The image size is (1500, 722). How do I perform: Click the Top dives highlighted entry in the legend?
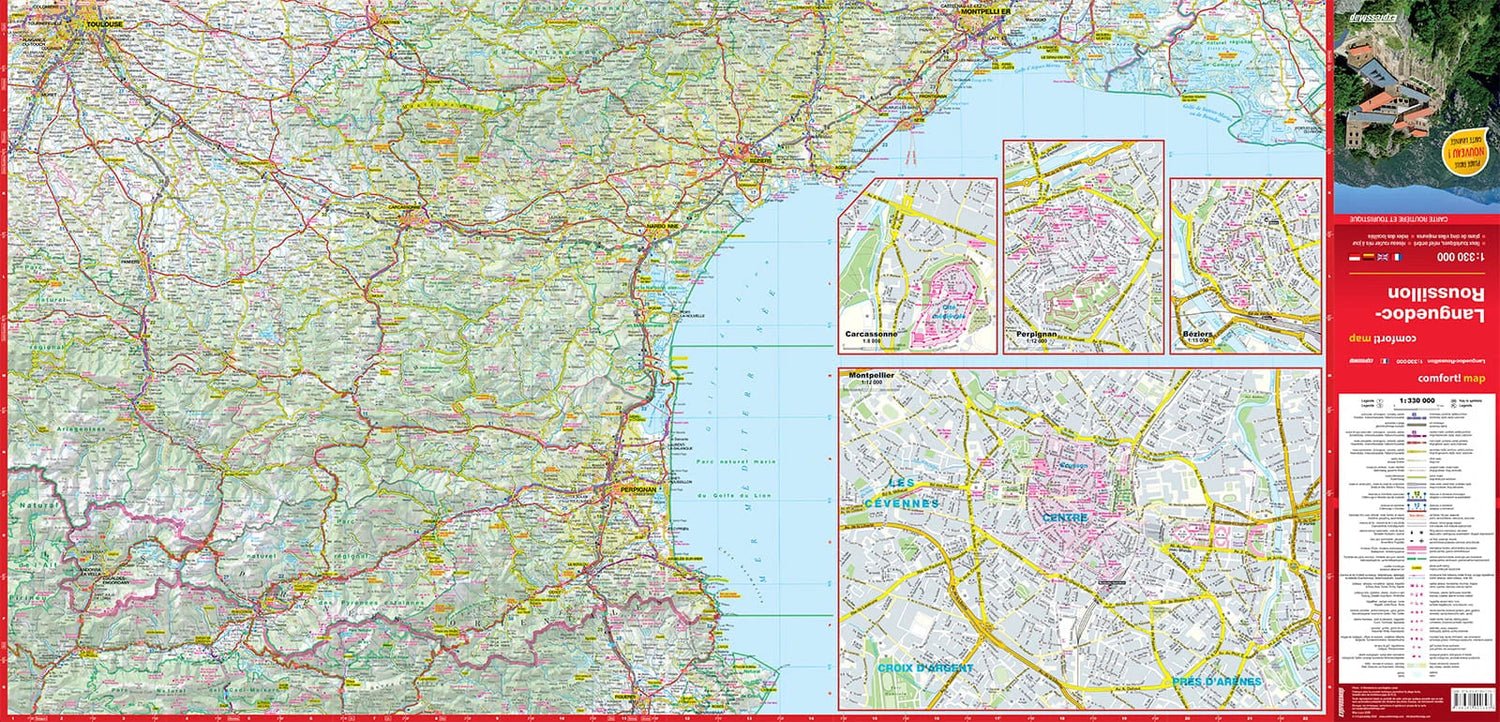[x=1417, y=516]
